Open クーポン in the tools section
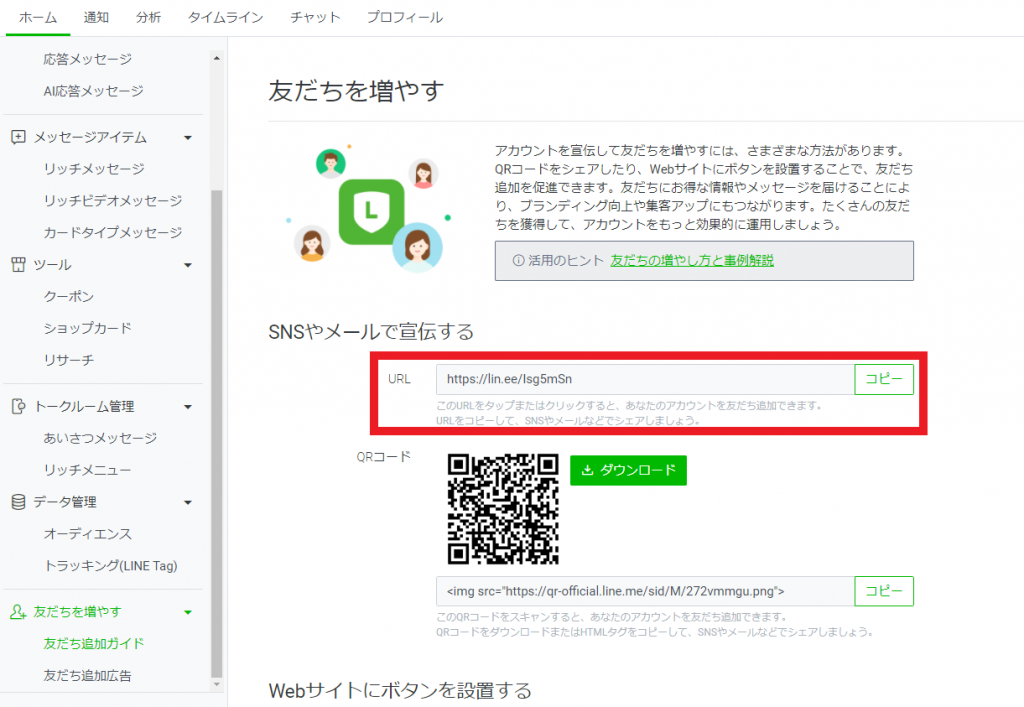The image size is (1024, 707). click(69, 296)
